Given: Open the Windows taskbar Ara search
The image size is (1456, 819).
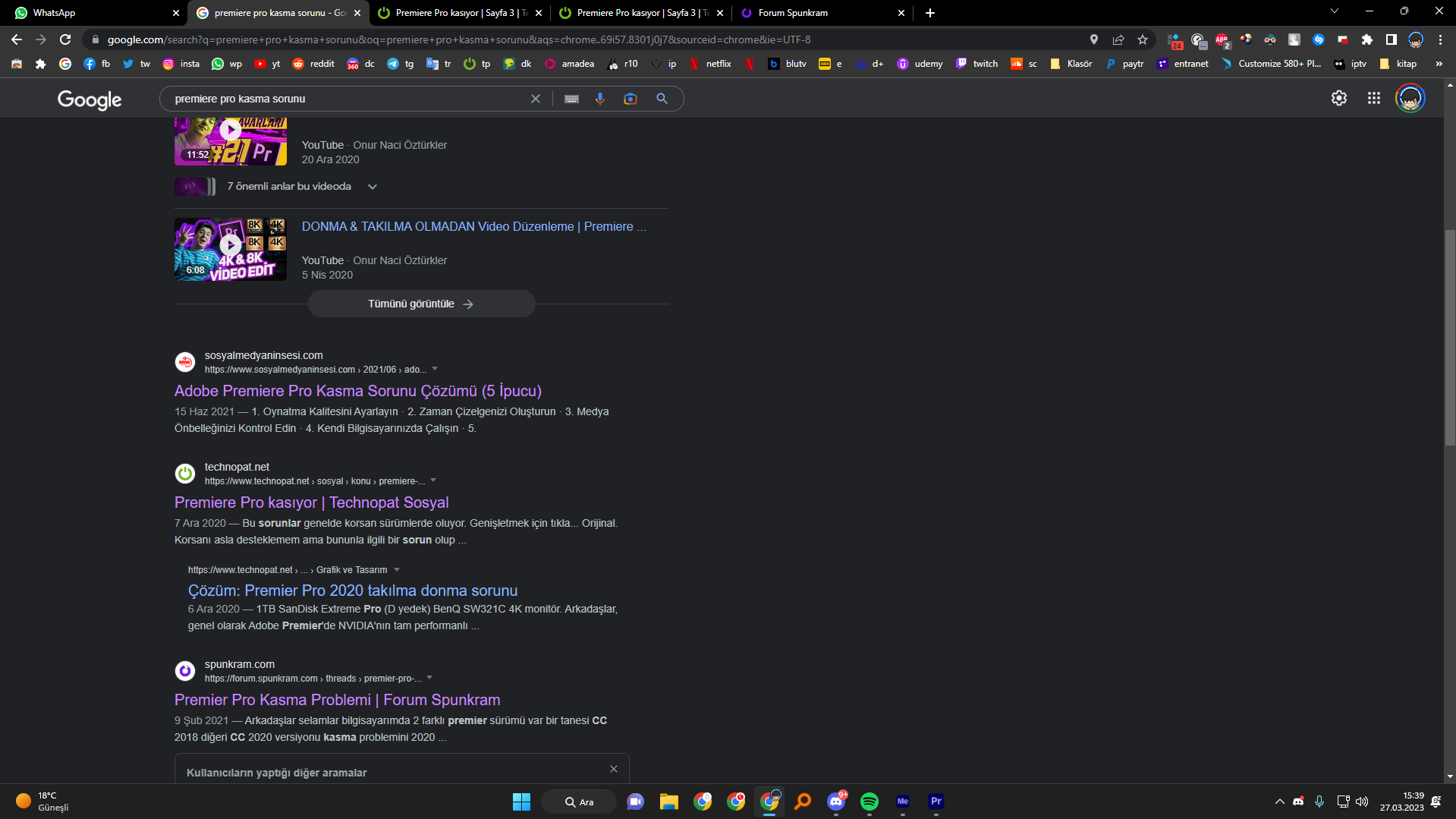Looking at the screenshot, I should coord(579,802).
